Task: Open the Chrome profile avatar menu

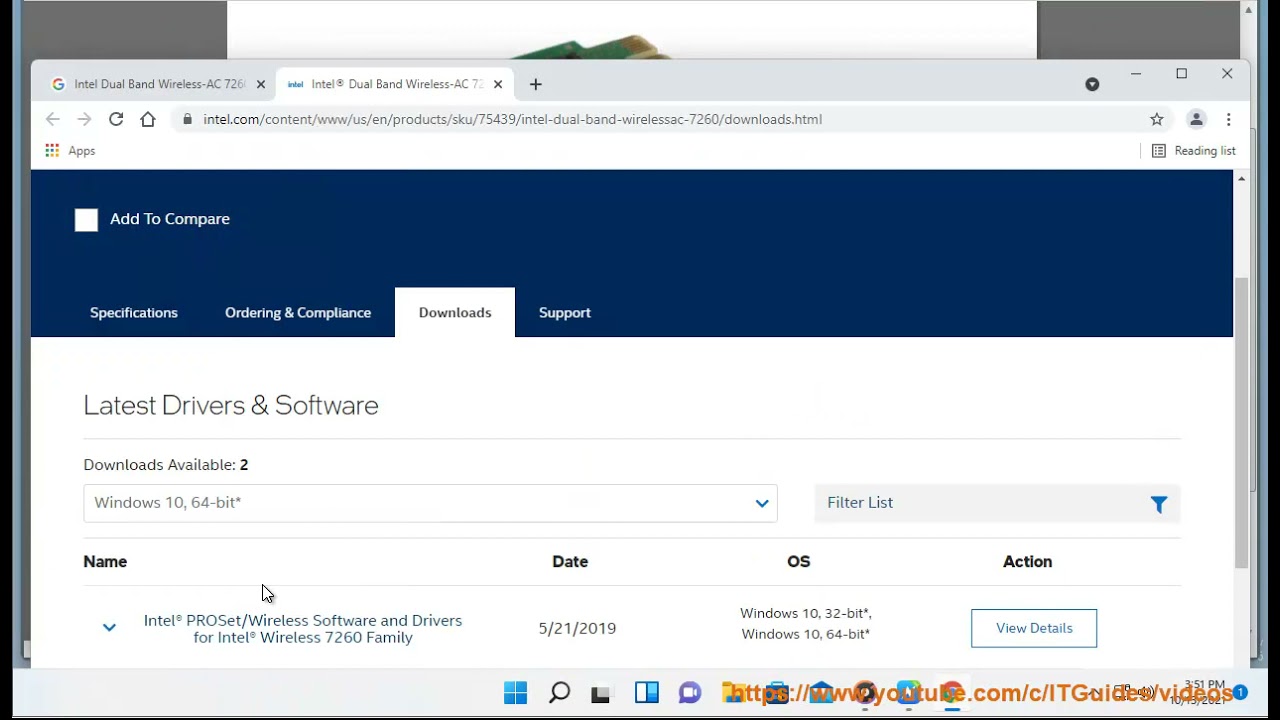Action: 1196,119
